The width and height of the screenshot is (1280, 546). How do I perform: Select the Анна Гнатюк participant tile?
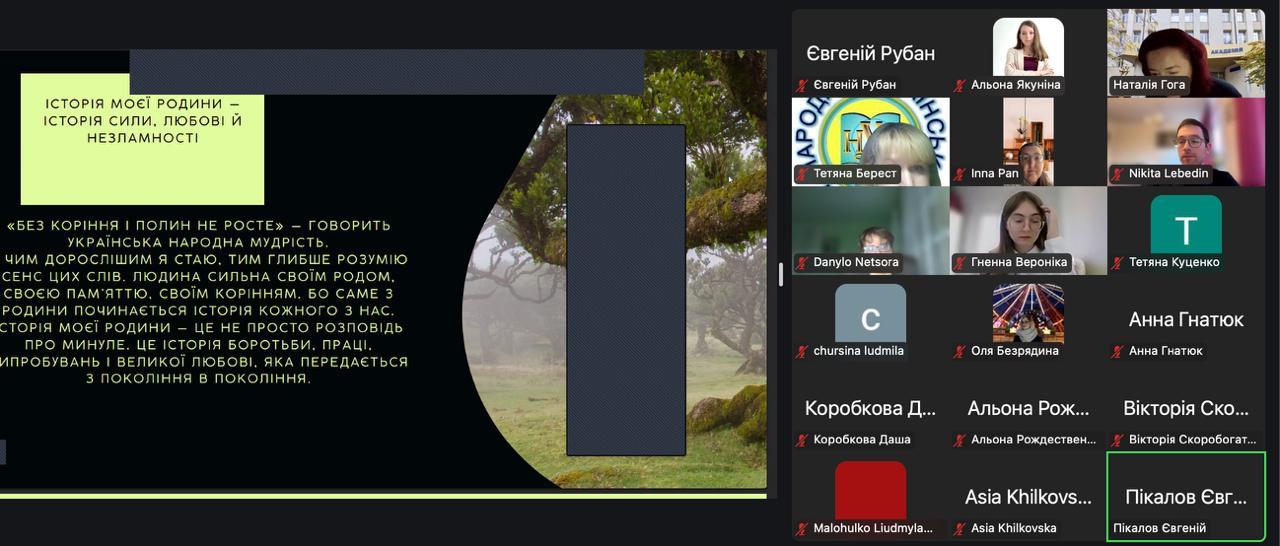pos(1186,320)
